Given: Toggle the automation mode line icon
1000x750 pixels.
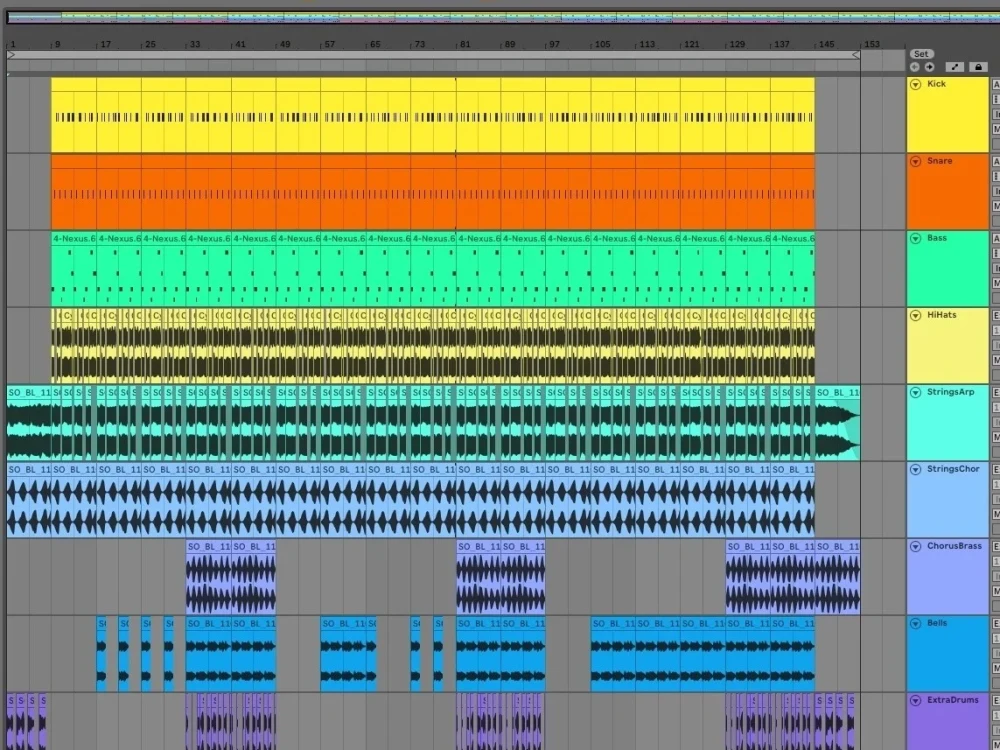Looking at the screenshot, I should point(955,67).
